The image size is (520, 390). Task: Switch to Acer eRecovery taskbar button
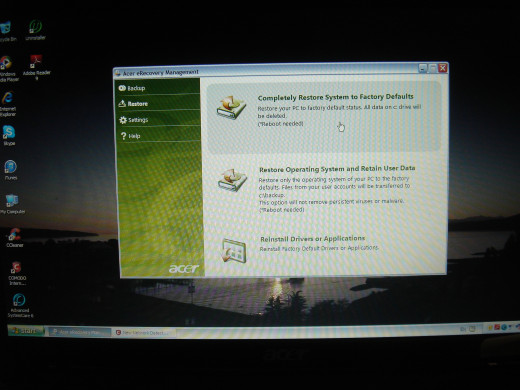[80, 332]
